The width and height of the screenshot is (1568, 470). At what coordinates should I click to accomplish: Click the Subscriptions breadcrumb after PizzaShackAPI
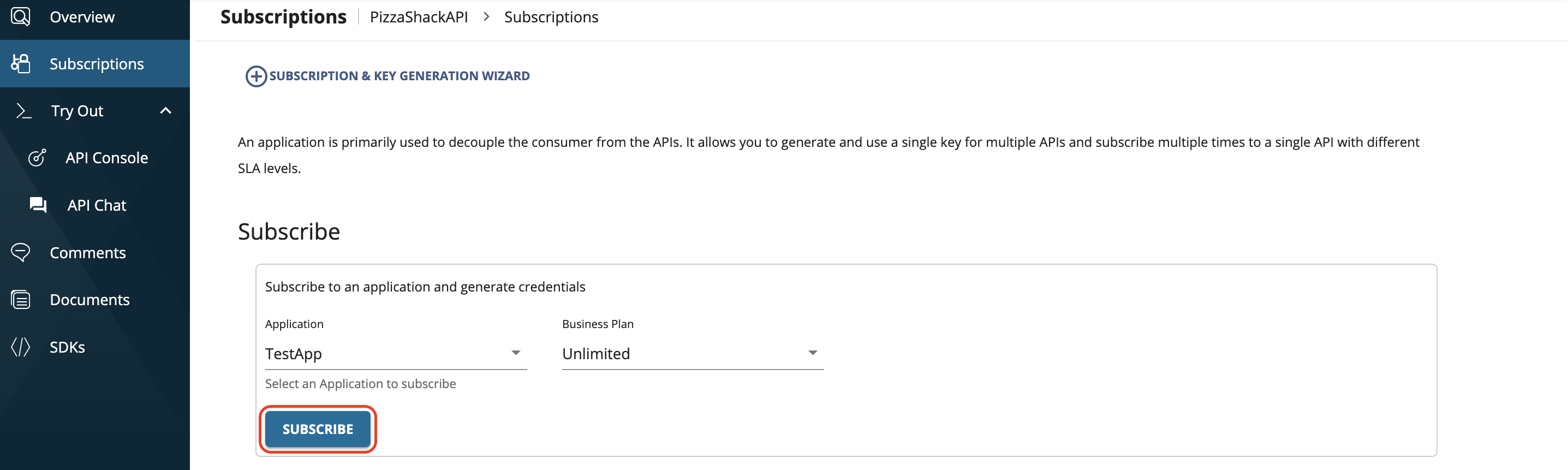pyautogui.click(x=551, y=17)
